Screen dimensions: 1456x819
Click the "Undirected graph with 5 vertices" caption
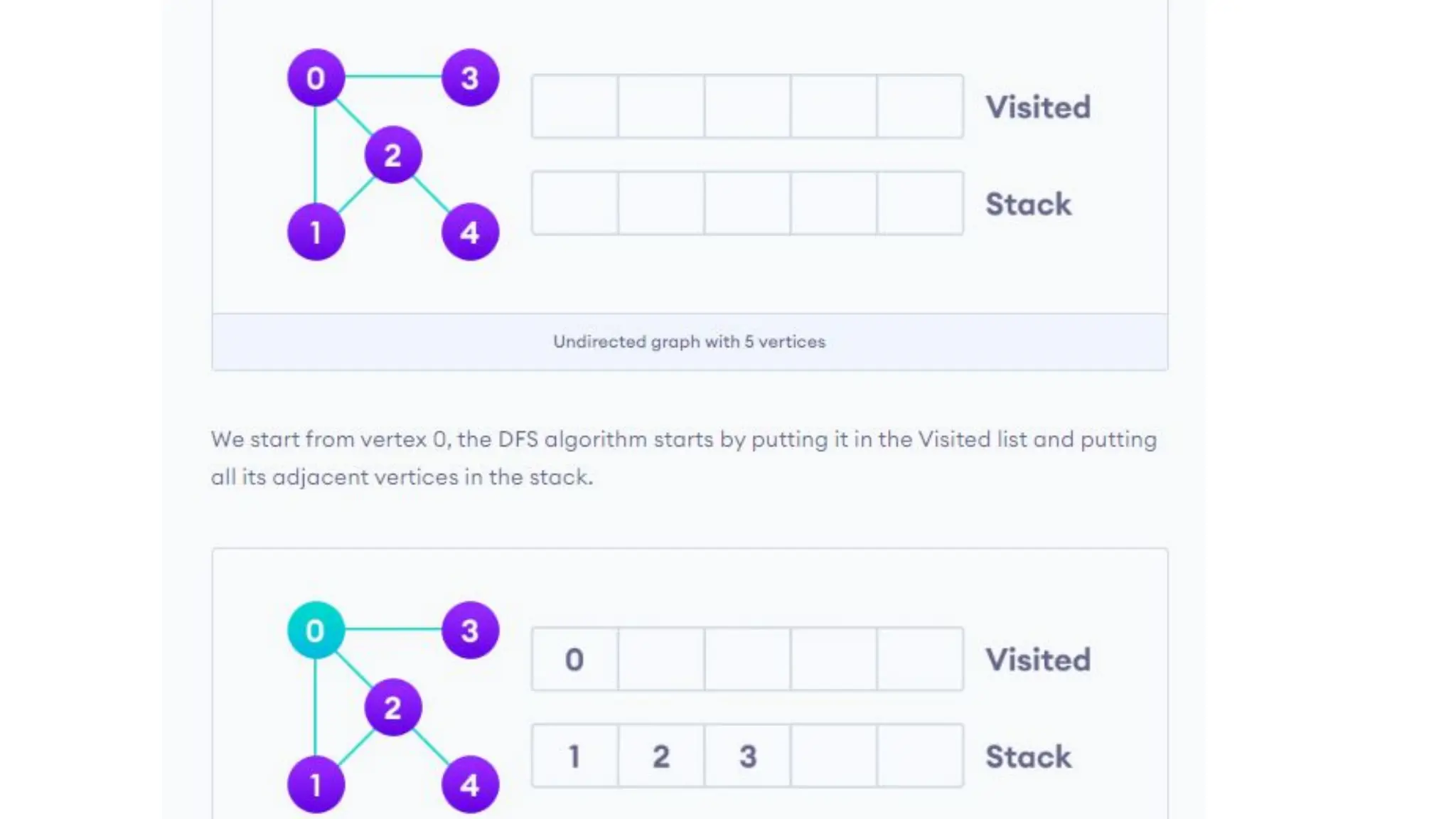point(689,342)
